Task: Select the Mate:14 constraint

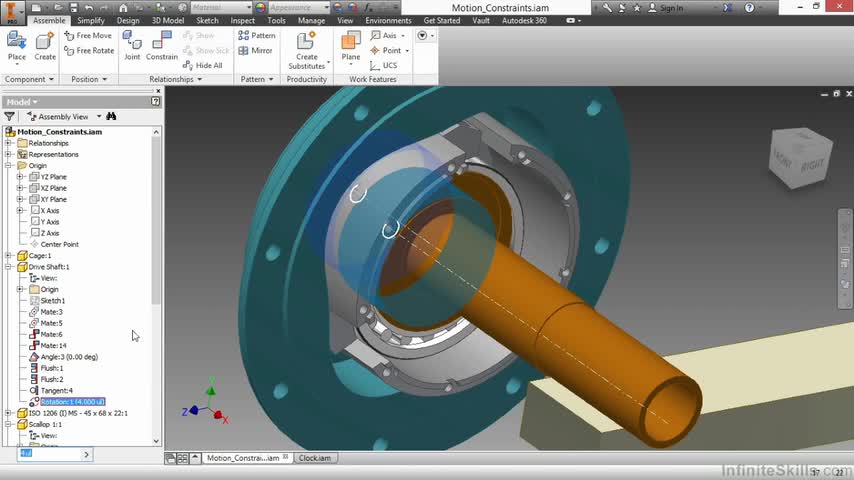Action: tap(53, 345)
